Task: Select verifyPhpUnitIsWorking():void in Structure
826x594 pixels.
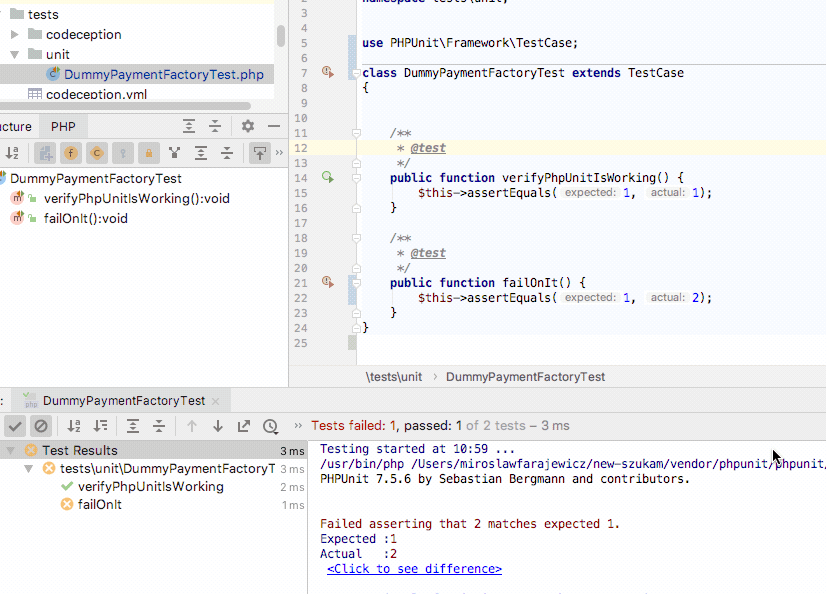Action: point(136,199)
